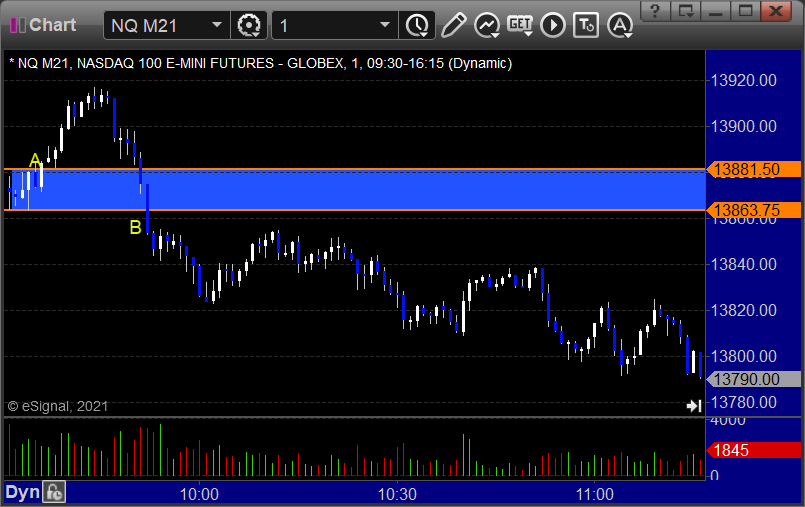Screen dimensions: 805x507
Task: Open dropdown arrow under the A icon
Action: 628,35
